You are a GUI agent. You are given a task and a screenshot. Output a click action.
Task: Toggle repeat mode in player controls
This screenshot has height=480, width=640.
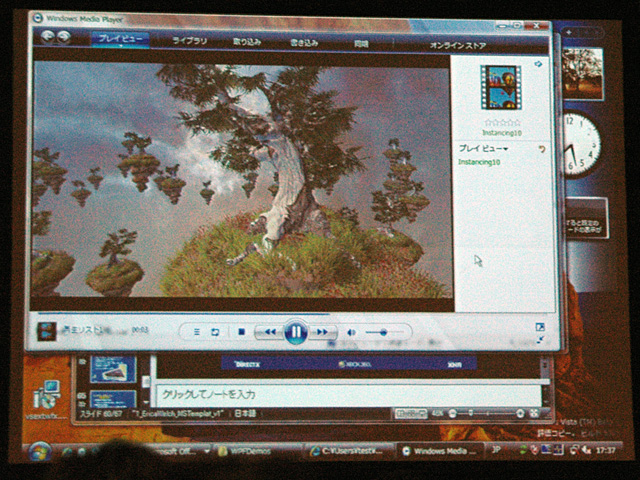pos(215,332)
